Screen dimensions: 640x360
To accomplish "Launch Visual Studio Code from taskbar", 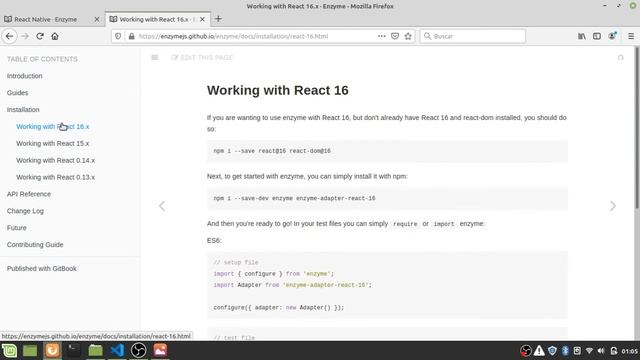I will (117, 351).
